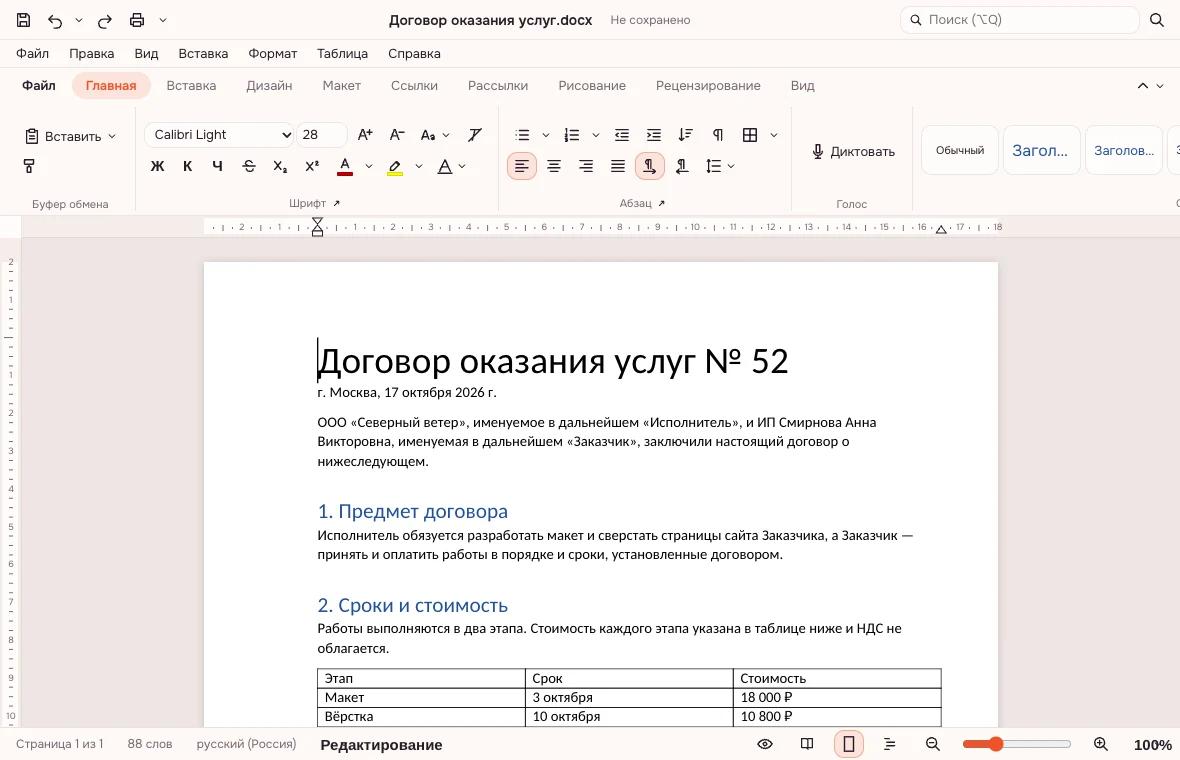
Task: Open the Файл menu in the menu bar
Action: tap(32, 53)
